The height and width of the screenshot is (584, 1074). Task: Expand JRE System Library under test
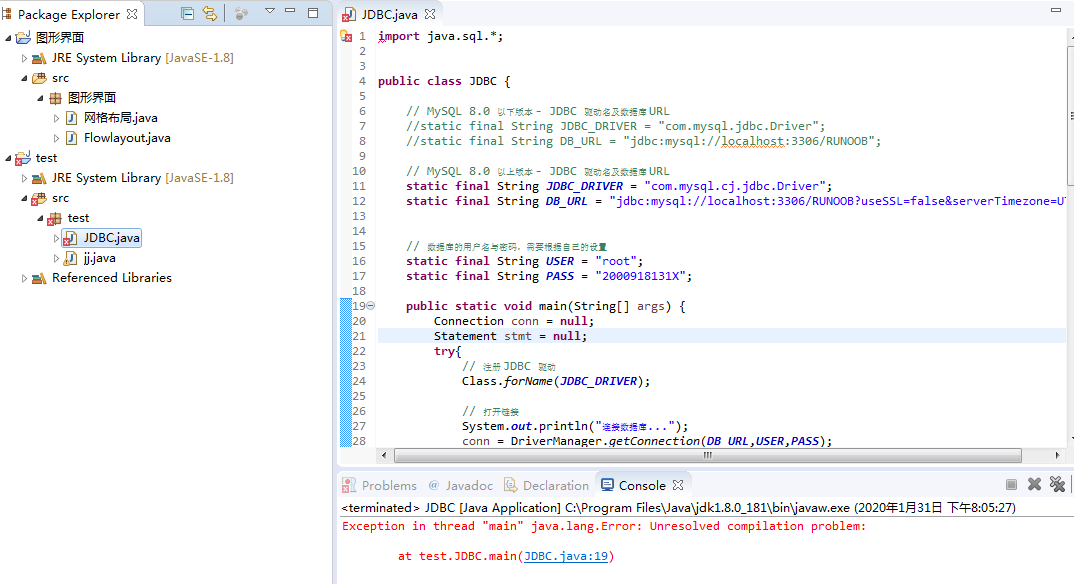click(x=24, y=178)
